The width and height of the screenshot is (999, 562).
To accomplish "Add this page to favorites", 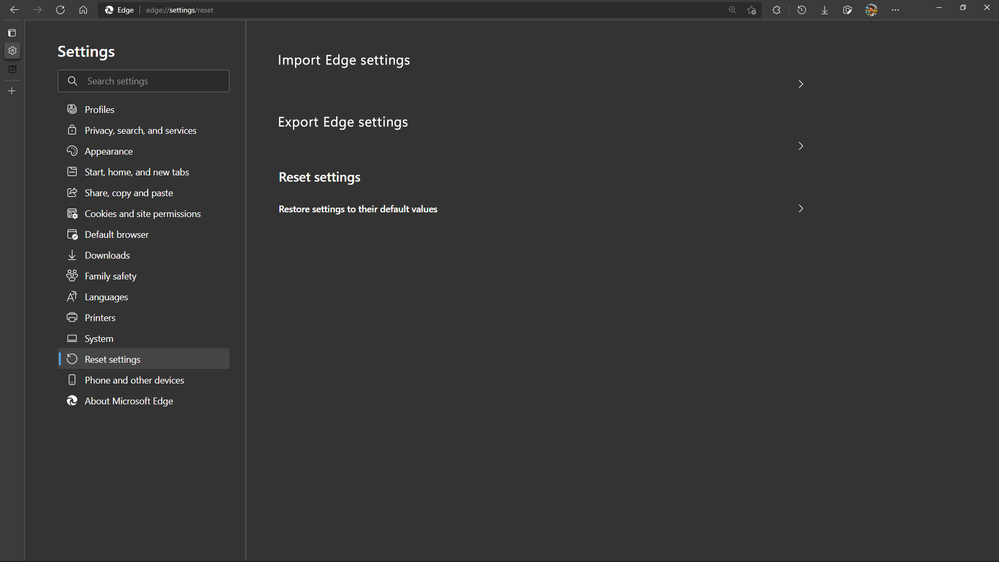I will (752, 10).
